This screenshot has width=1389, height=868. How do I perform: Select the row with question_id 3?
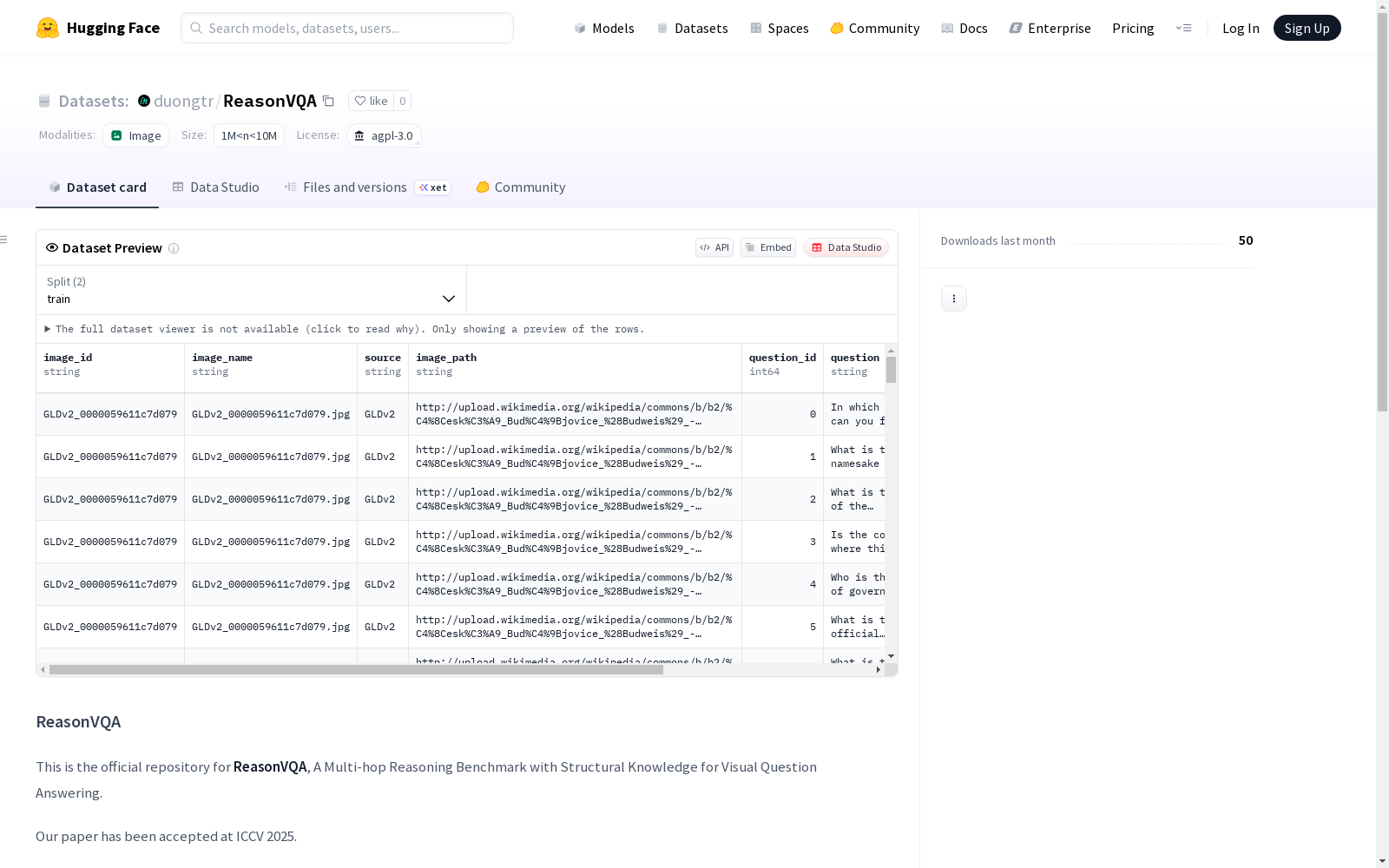(x=461, y=542)
